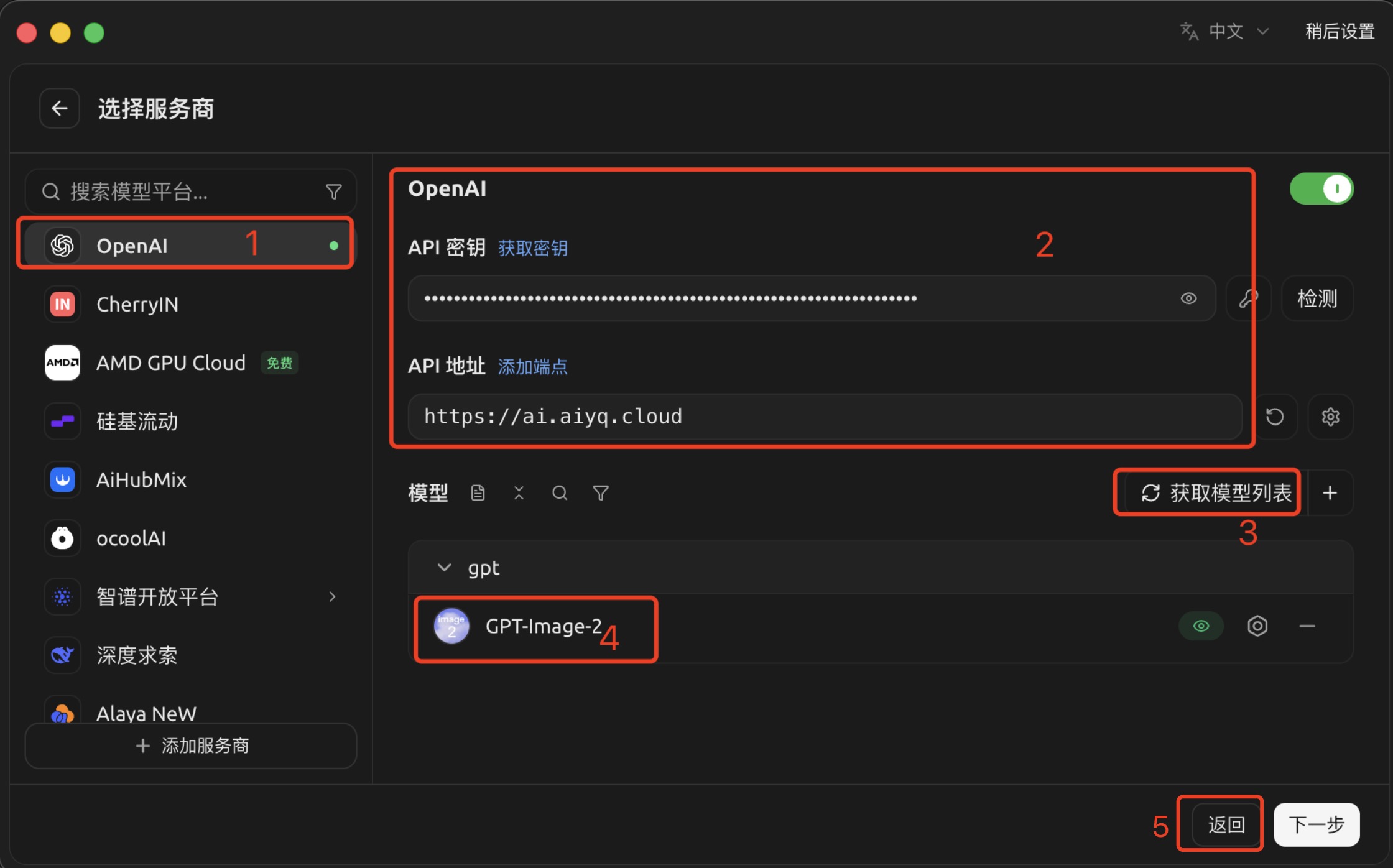Expand the 智谱开放平台 chevron arrow

[x=333, y=597]
